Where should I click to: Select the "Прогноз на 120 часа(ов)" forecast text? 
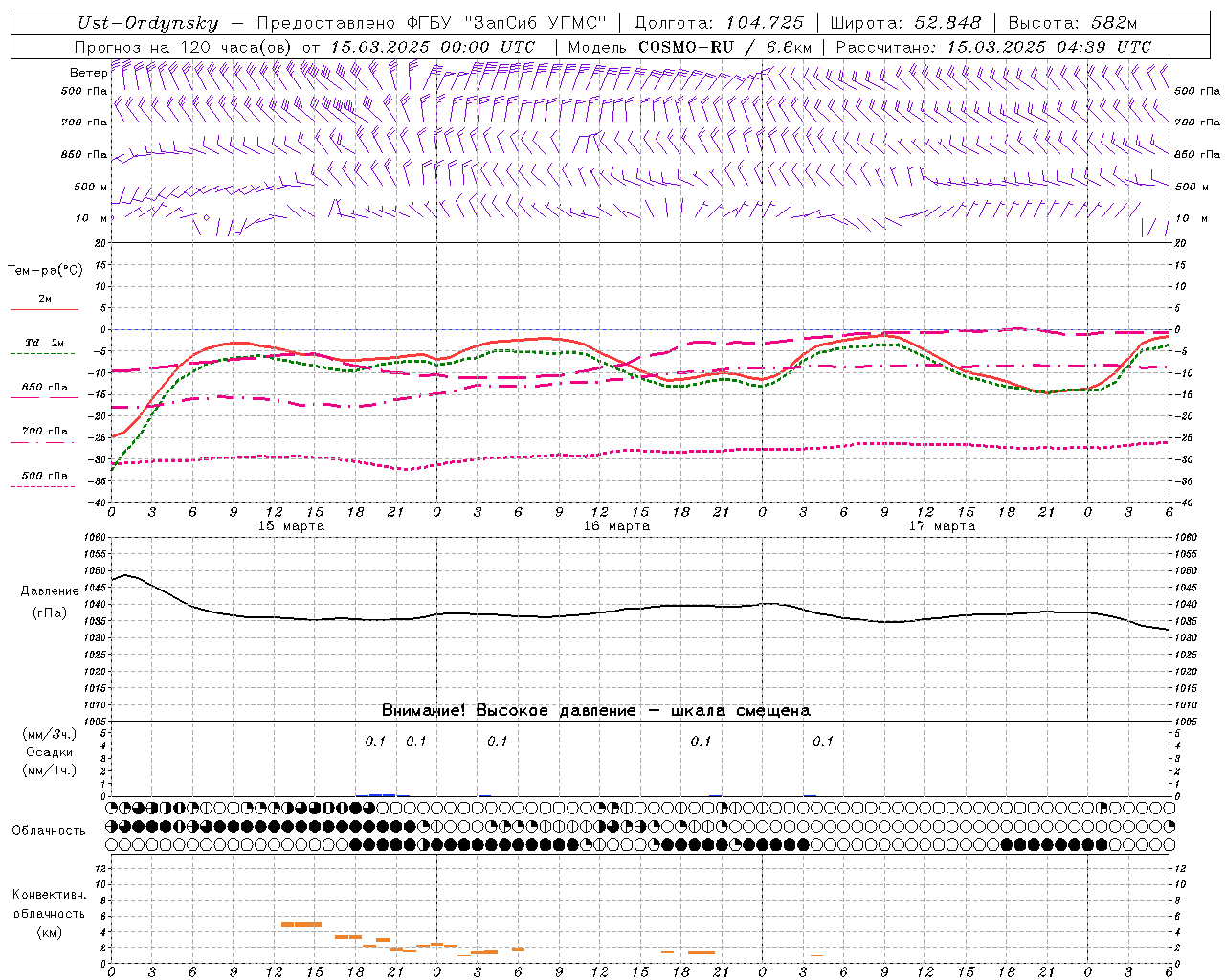tap(185, 47)
